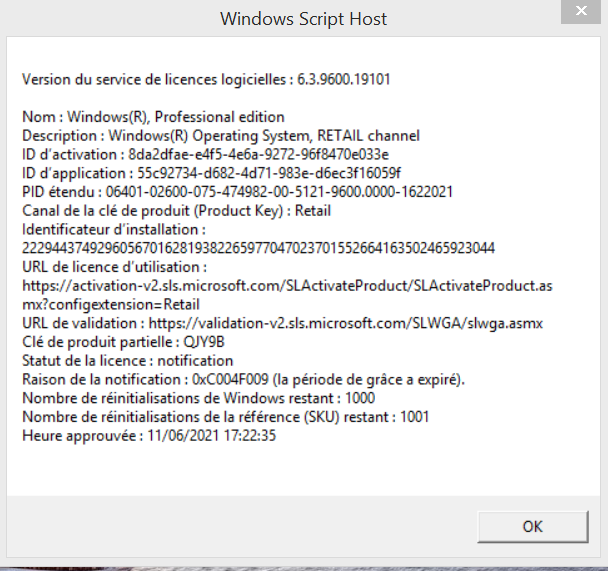
Task: Click the validation-v2.sls.microsoft.com URL text
Action: pos(345,323)
